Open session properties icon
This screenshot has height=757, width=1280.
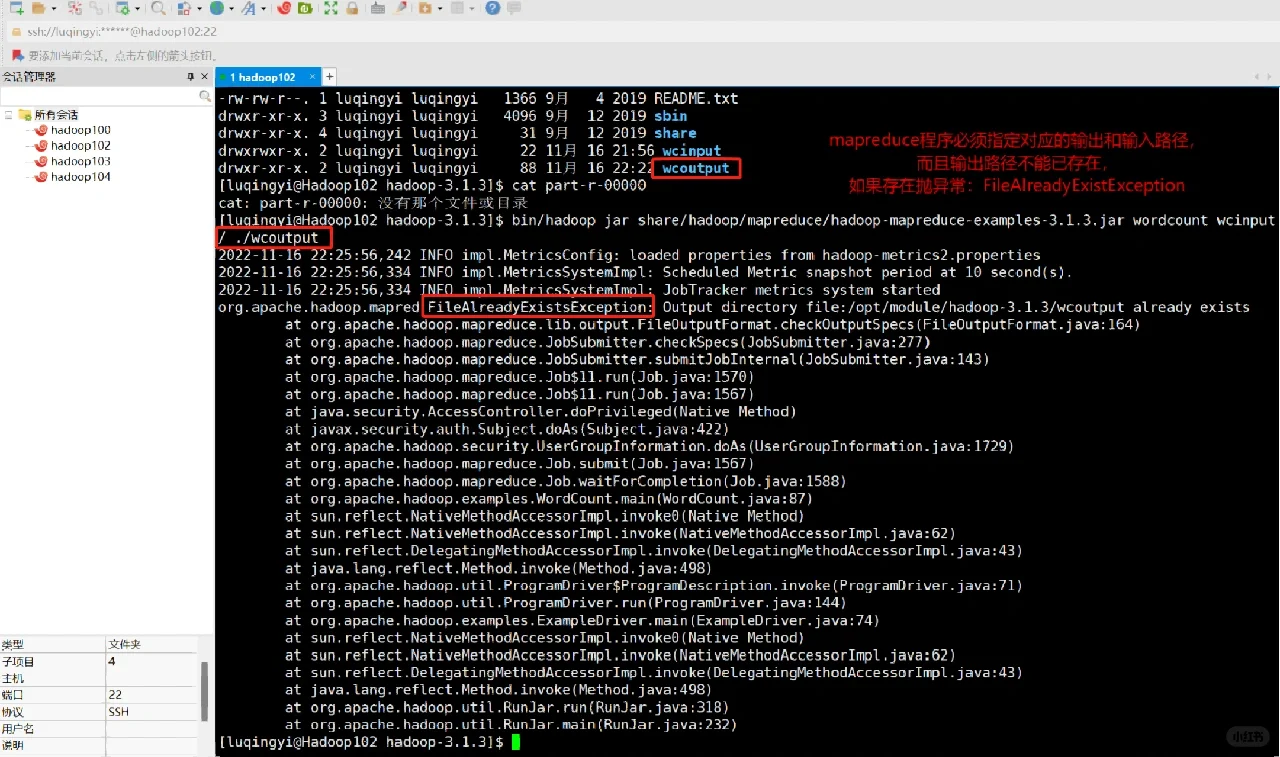pos(123,8)
